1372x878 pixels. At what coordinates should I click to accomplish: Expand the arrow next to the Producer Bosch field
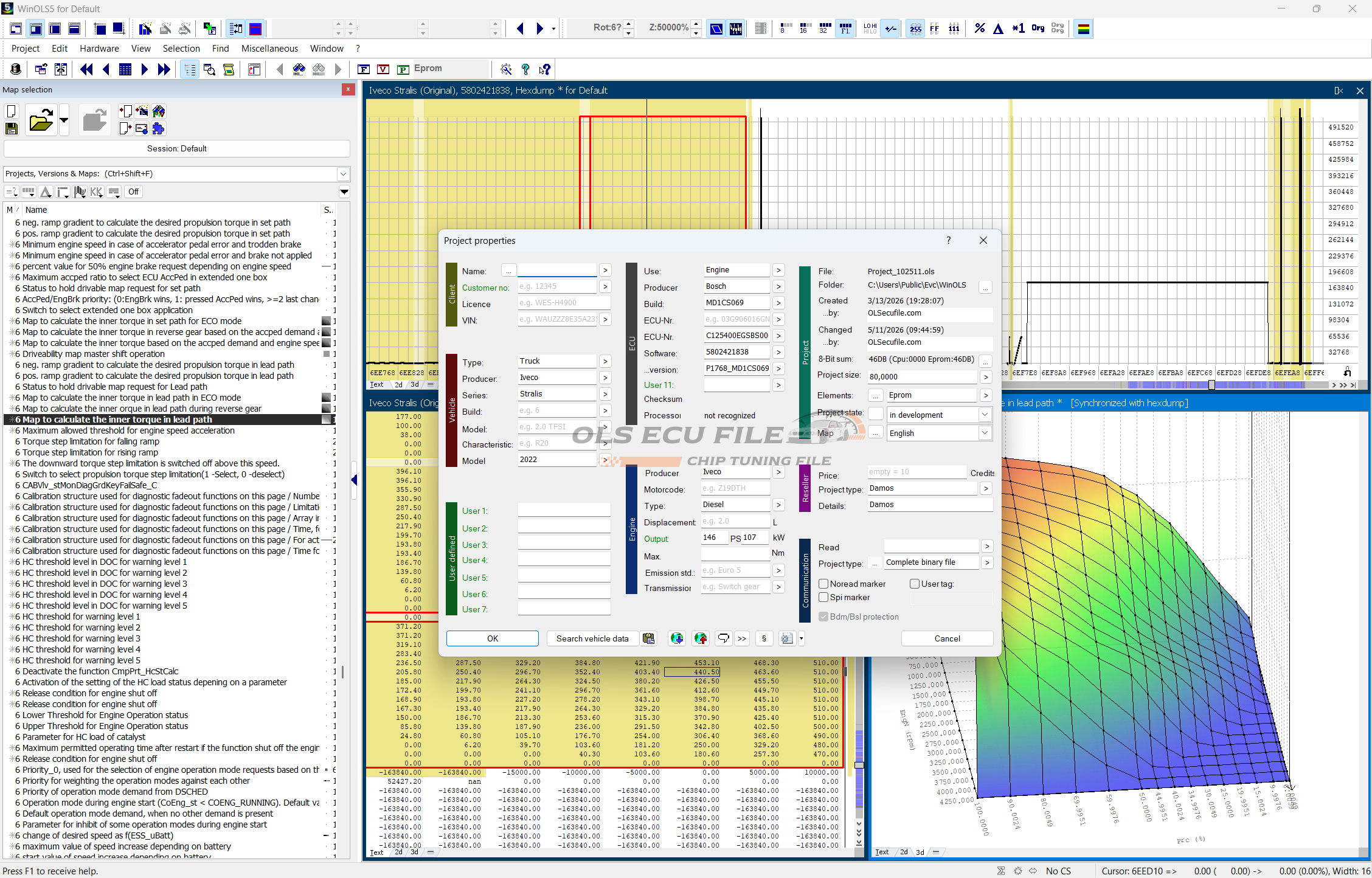pos(778,286)
